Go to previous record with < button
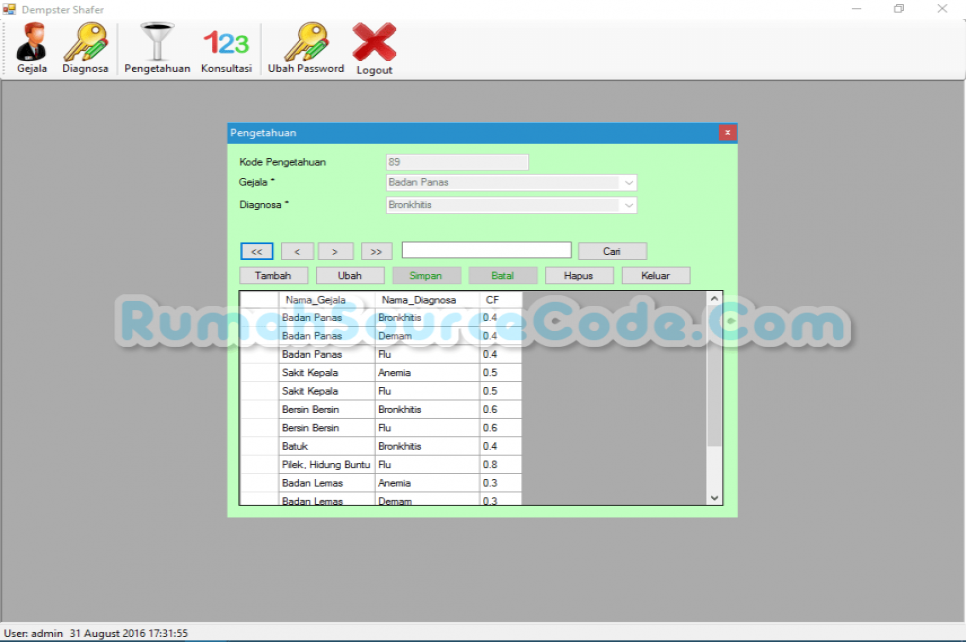This screenshot has width=966, height=642. click(x=297, y=251)
